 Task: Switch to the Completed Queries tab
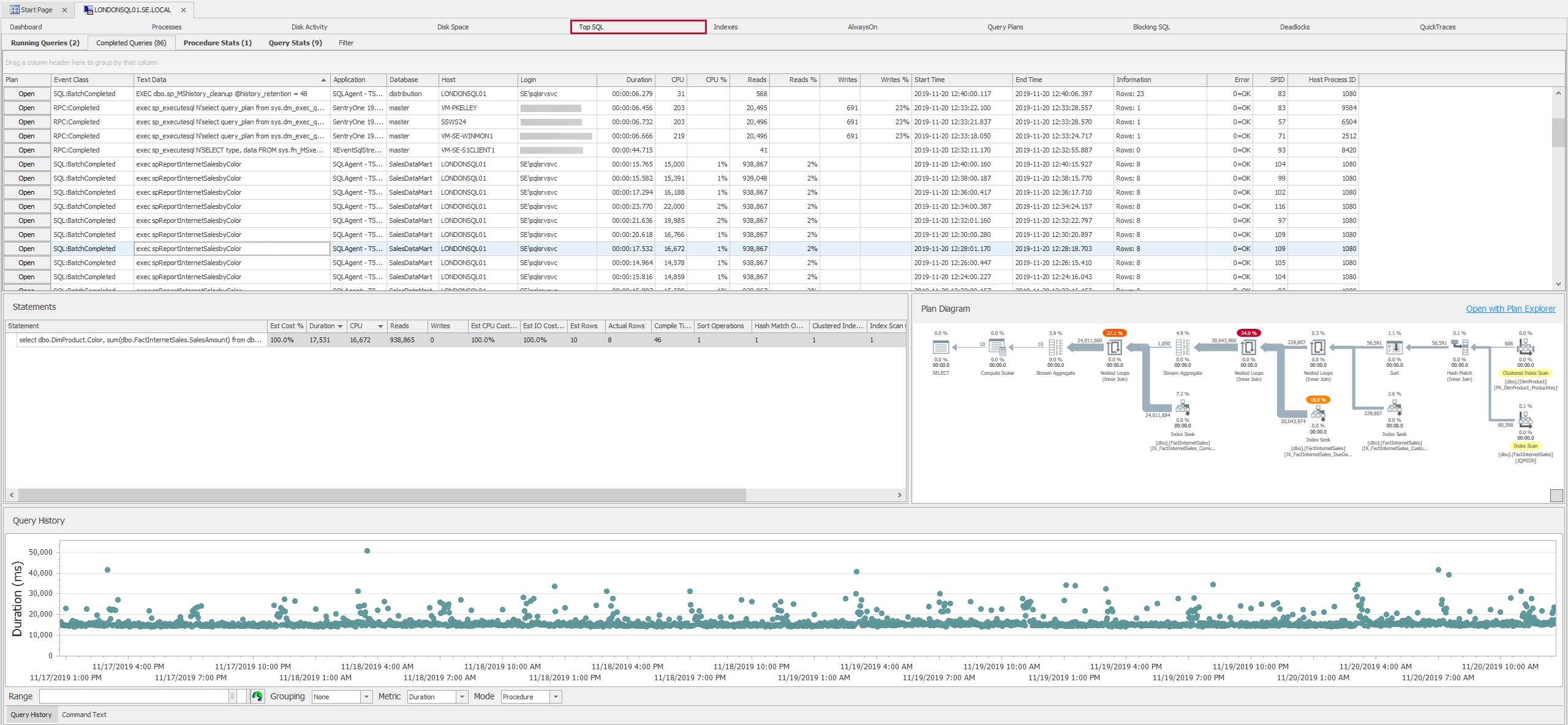pyautogui.click(x=131, y=43)
